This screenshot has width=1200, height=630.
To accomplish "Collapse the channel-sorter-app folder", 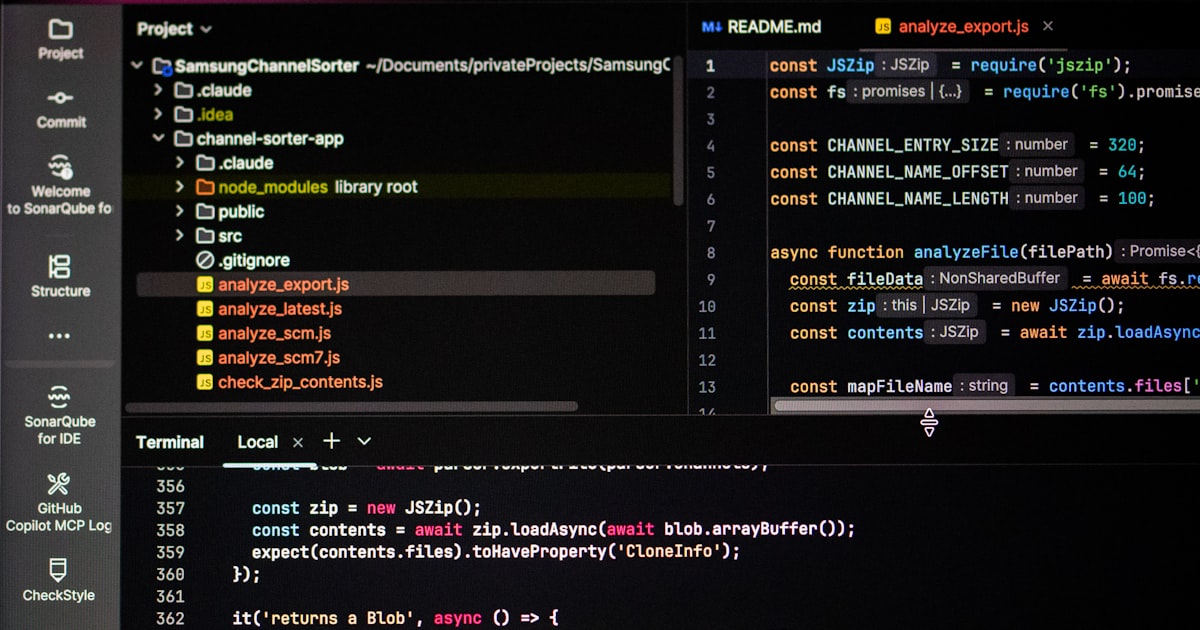I will [158, 139].
